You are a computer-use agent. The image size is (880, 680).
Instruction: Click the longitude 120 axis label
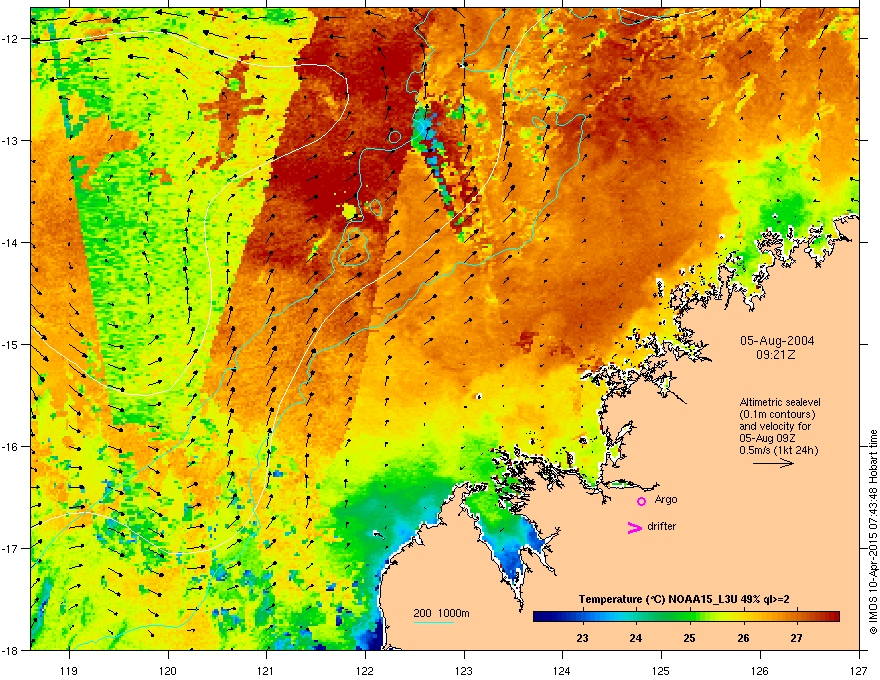pos(168,670)
